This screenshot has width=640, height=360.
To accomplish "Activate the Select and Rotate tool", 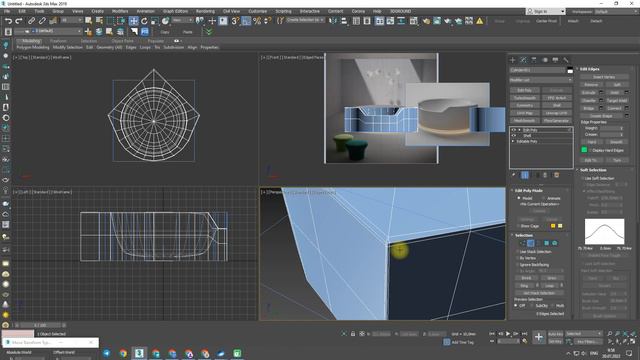I will pos(144,21).
